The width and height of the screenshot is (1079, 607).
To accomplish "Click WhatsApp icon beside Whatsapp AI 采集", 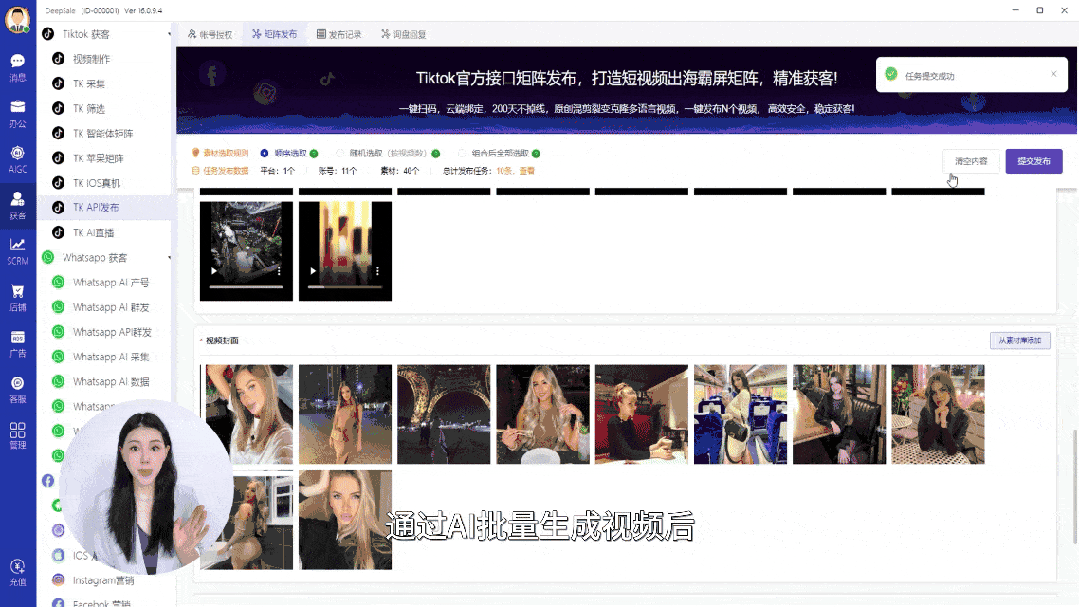I will (58, 356).
